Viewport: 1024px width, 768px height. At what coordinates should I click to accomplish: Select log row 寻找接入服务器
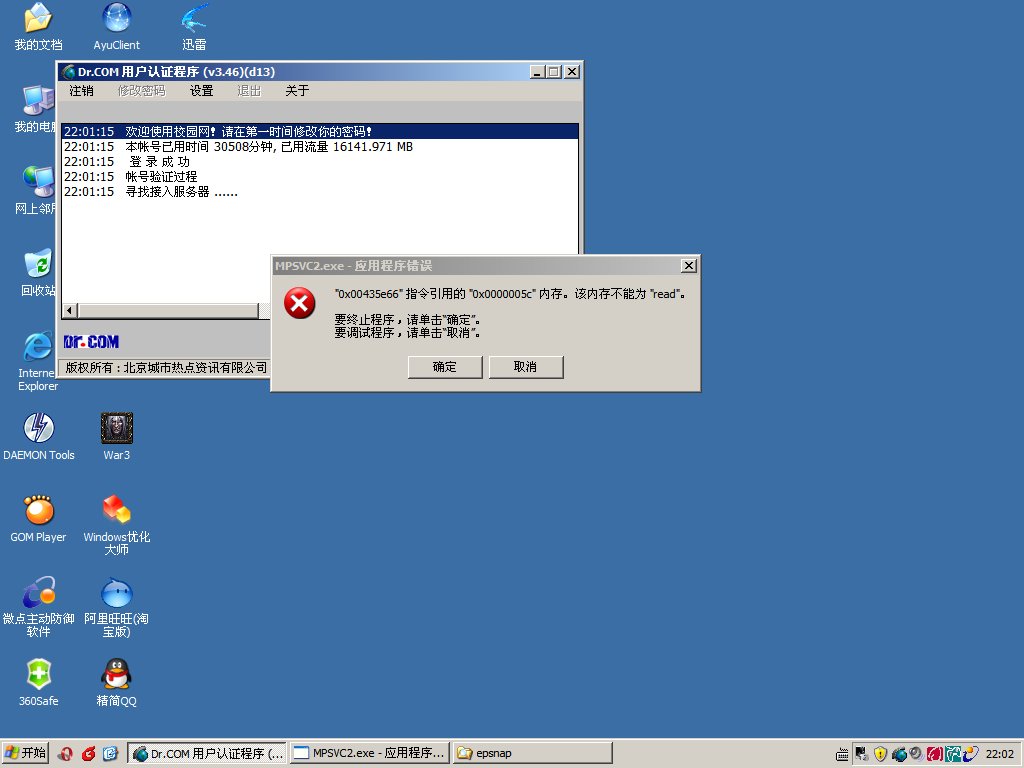coord(320,191)
